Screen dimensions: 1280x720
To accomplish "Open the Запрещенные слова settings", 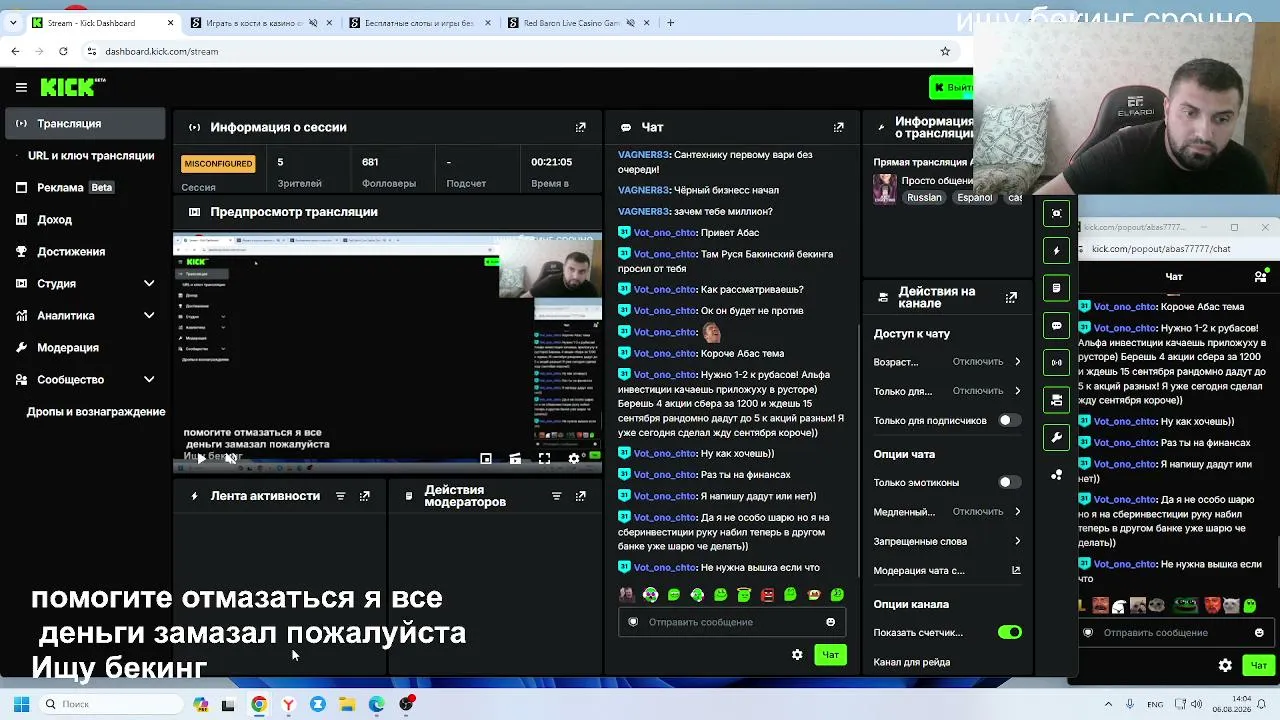I will pyautogui.click(x=947, y=541).
